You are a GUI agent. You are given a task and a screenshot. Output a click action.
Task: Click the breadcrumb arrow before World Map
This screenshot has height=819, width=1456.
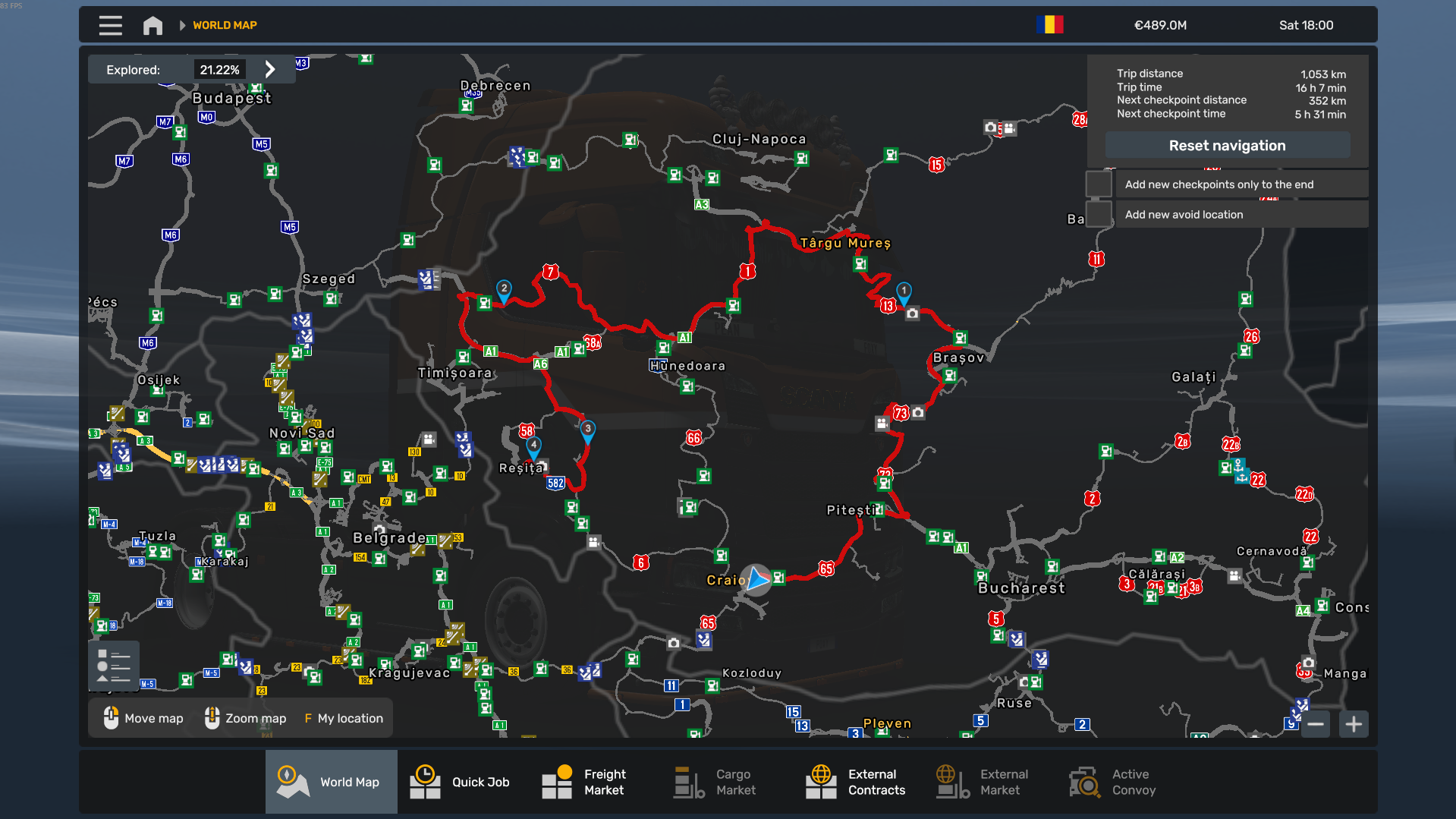182,25
